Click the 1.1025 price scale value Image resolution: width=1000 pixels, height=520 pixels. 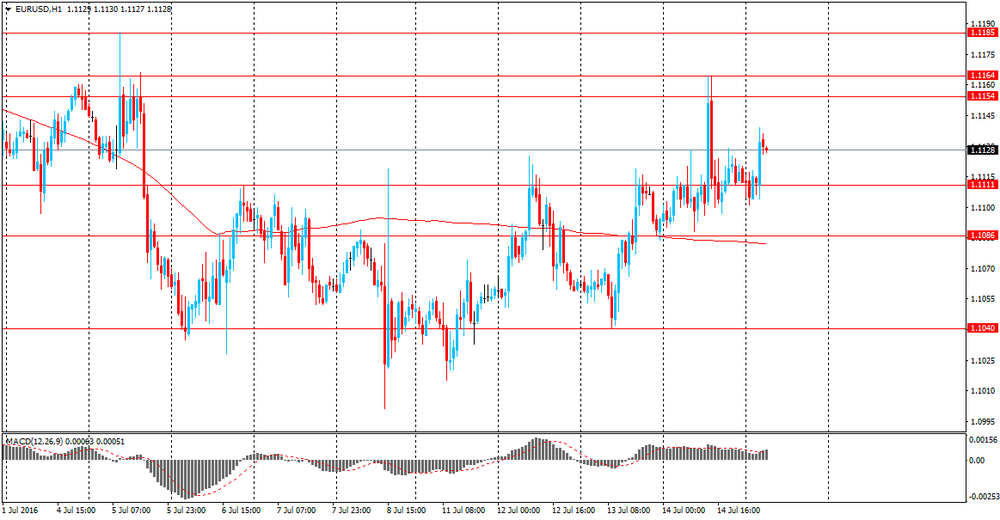point(984,360)
